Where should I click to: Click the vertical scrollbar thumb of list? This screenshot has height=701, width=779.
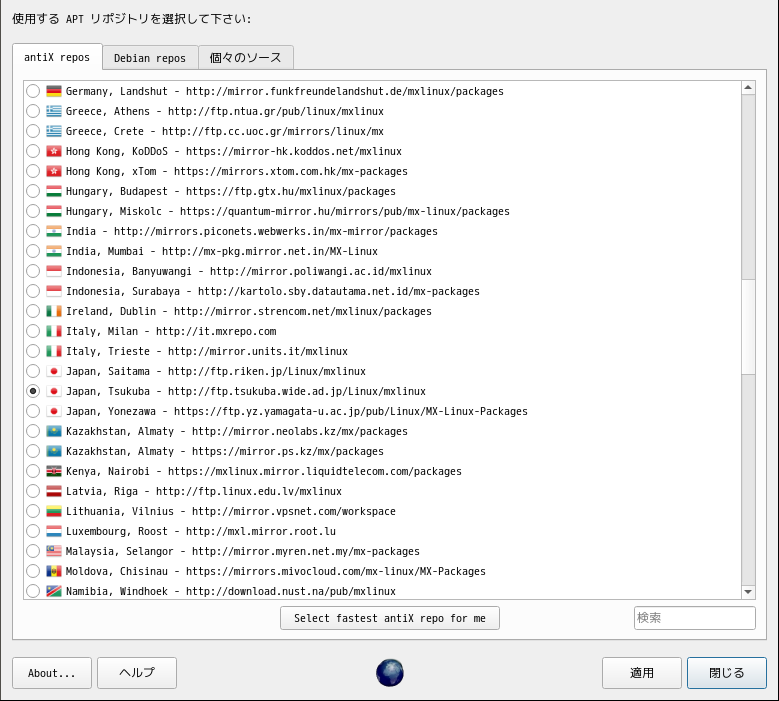coord(748,327)
